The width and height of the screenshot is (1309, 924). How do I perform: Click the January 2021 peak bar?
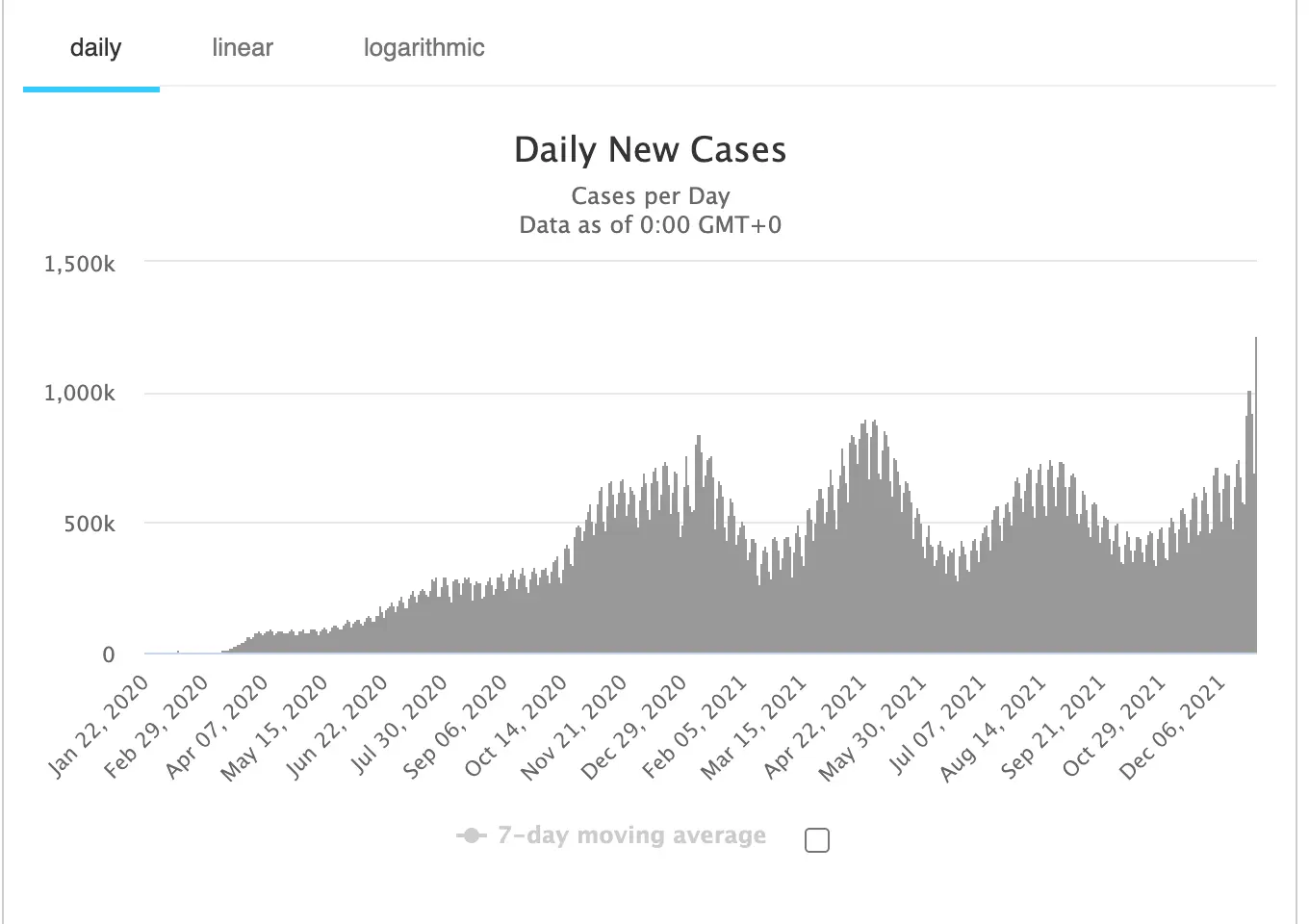tap(699, 545)
